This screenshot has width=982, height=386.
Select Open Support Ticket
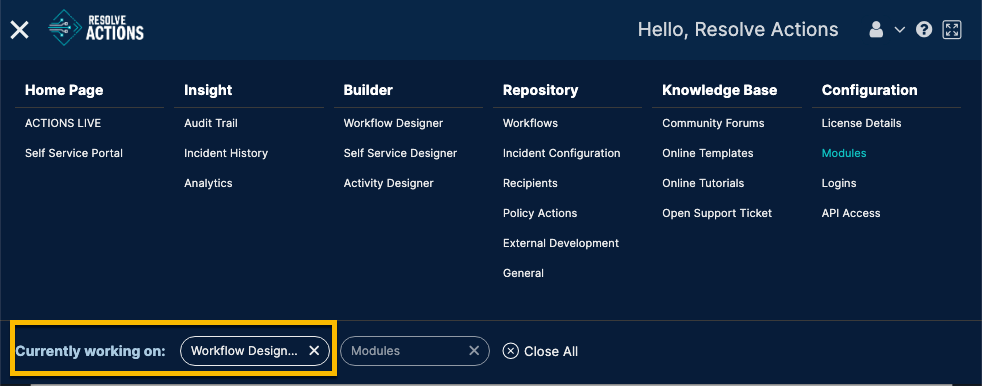[717, 214]
